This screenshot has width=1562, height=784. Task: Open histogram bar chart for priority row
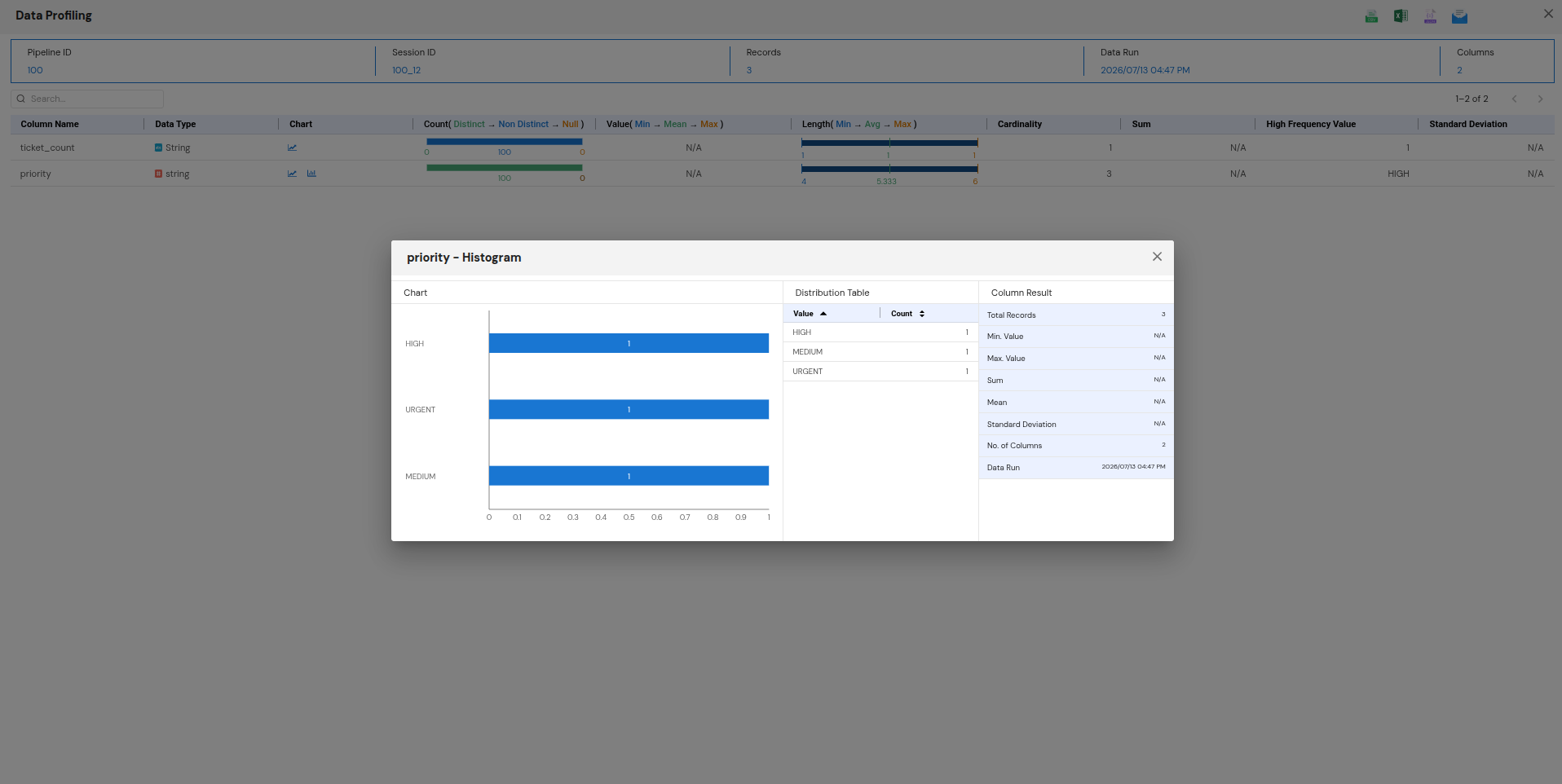(x=311, y=174)
